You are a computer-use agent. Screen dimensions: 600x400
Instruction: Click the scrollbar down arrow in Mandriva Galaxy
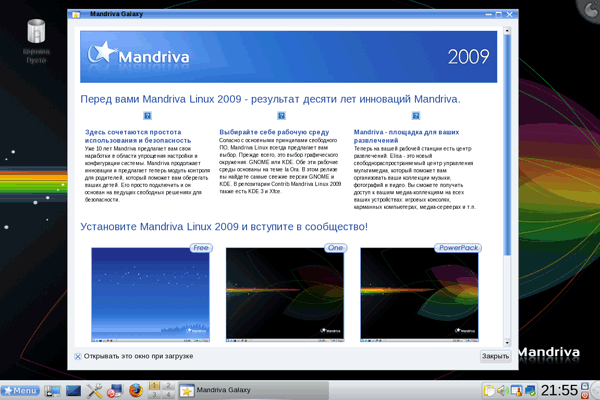click(507, 343)
